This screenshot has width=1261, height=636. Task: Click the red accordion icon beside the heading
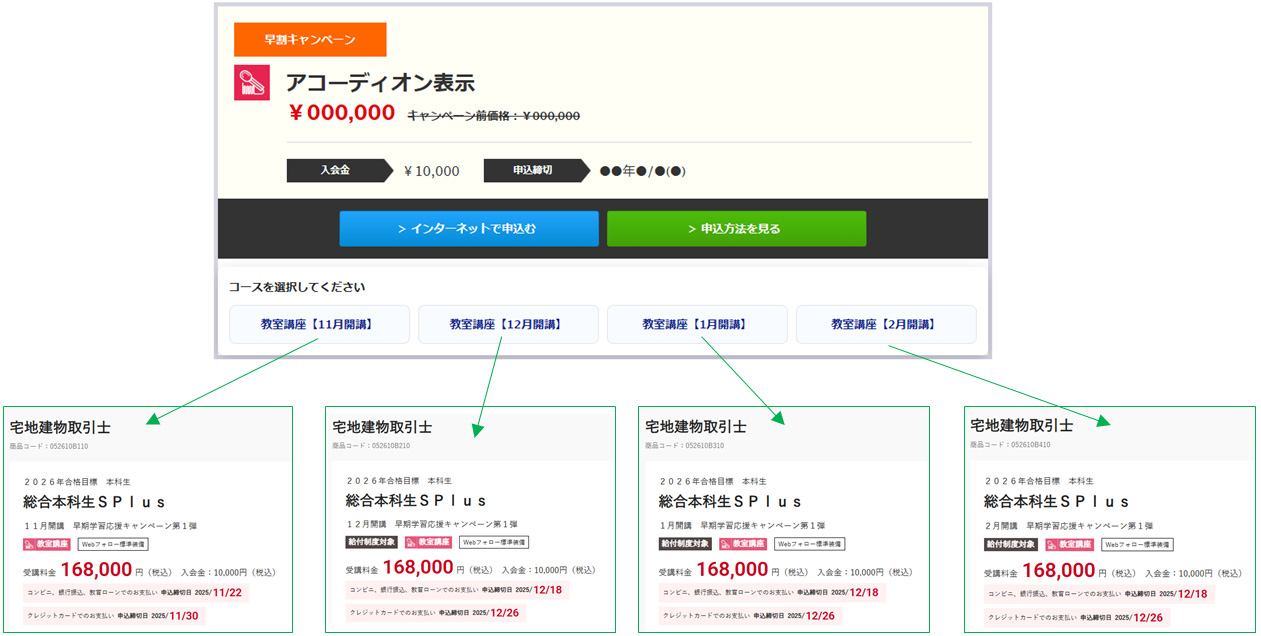click(252, 83)
